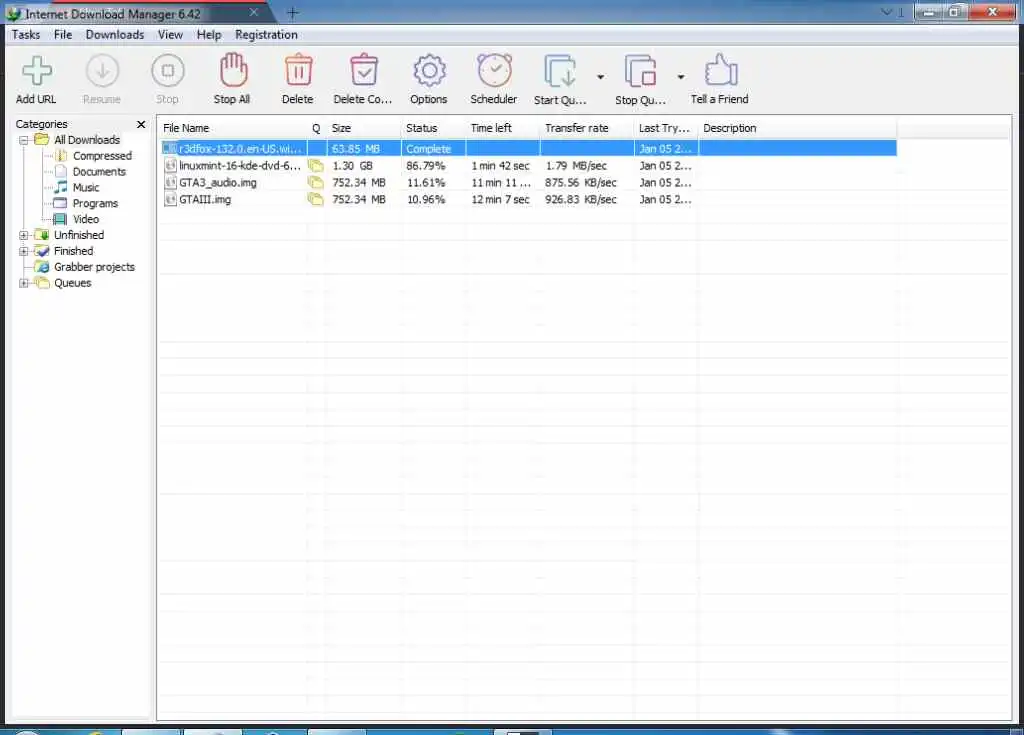Select the Compressed category
The height and width of the screenshot is (735, 1024).
tap(102, 156)
